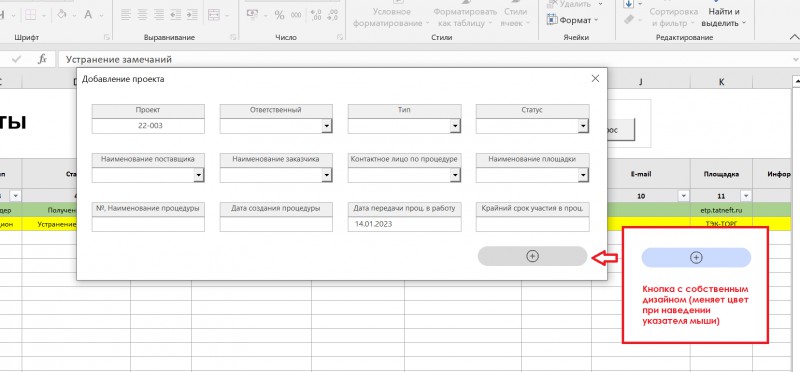Expand the merge cells options arrow
This screenshot has width=800, height=372.
[227, 15]
